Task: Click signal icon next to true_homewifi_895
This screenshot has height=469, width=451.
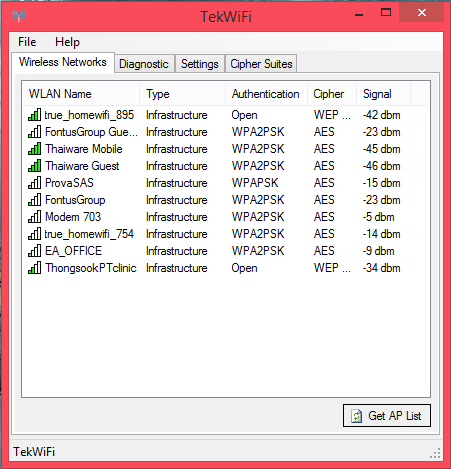Action: coord(34,115)
